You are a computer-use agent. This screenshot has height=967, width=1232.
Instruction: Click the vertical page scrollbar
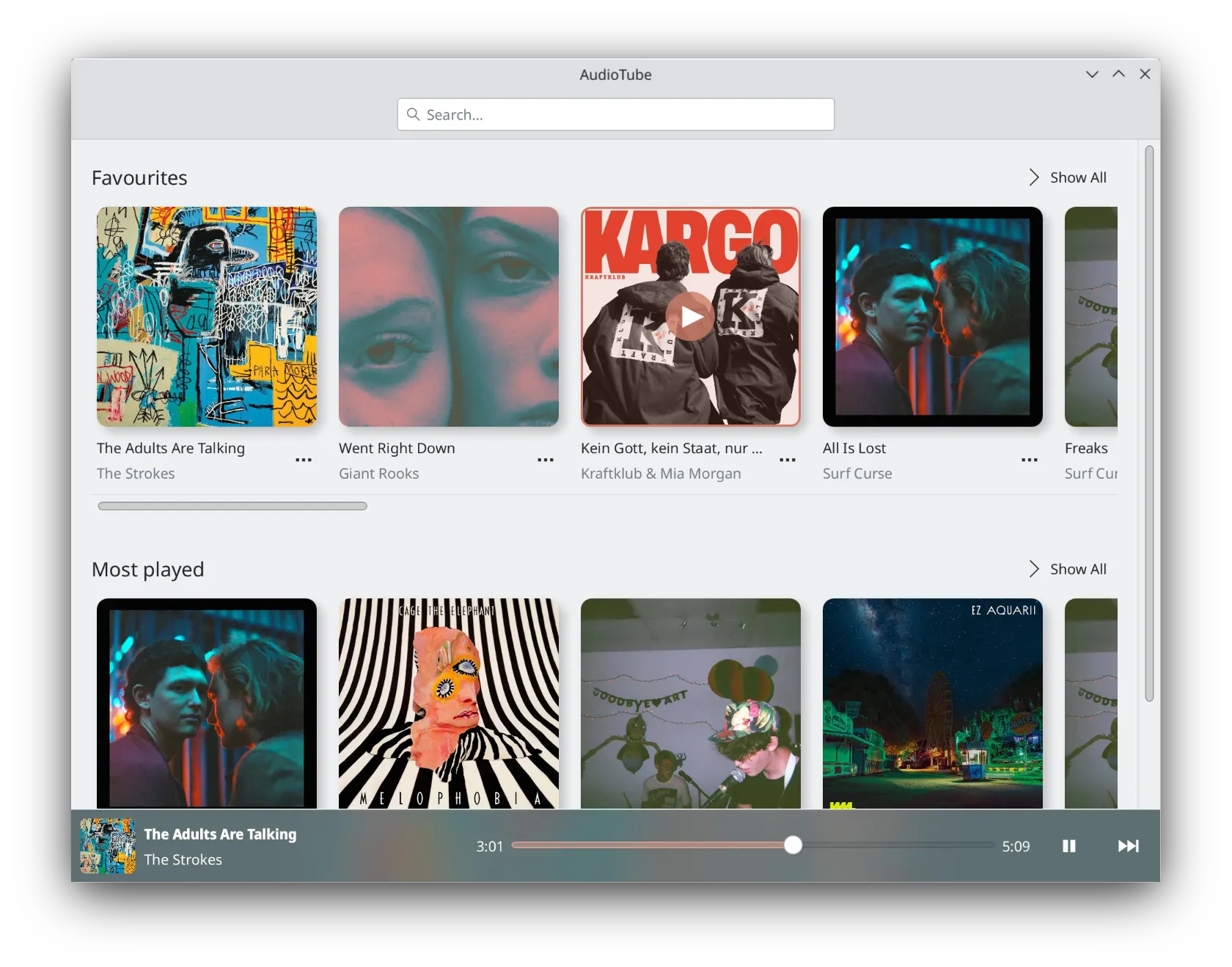pos(1149,424)
